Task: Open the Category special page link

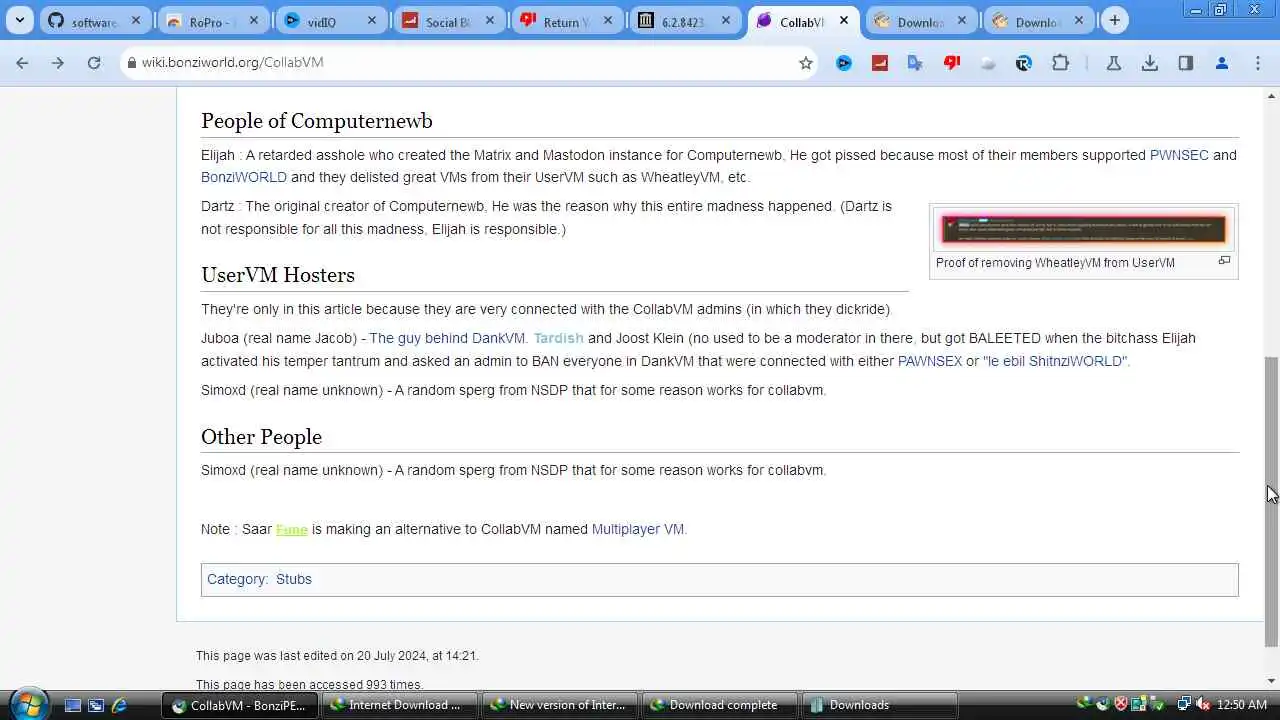Action: [236, 579]
